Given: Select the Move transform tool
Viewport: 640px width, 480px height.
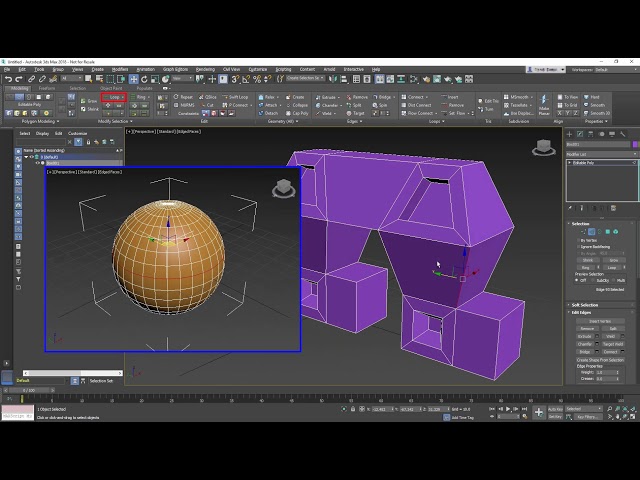Looking at the screenshot, I should 133,79.
